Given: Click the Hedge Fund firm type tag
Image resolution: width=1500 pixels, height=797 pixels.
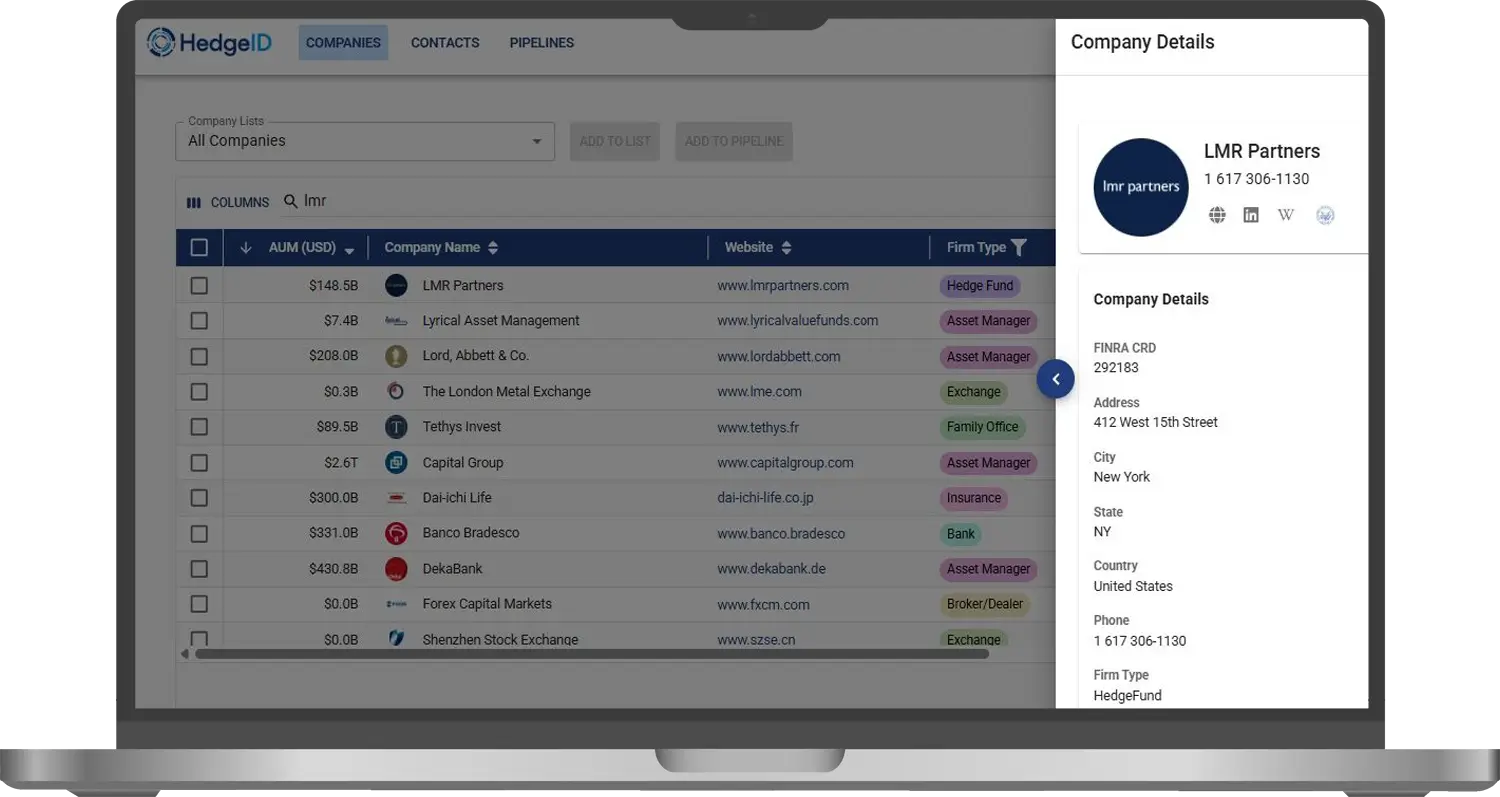Looking at the screenshot, I should (x=980, y=286).
